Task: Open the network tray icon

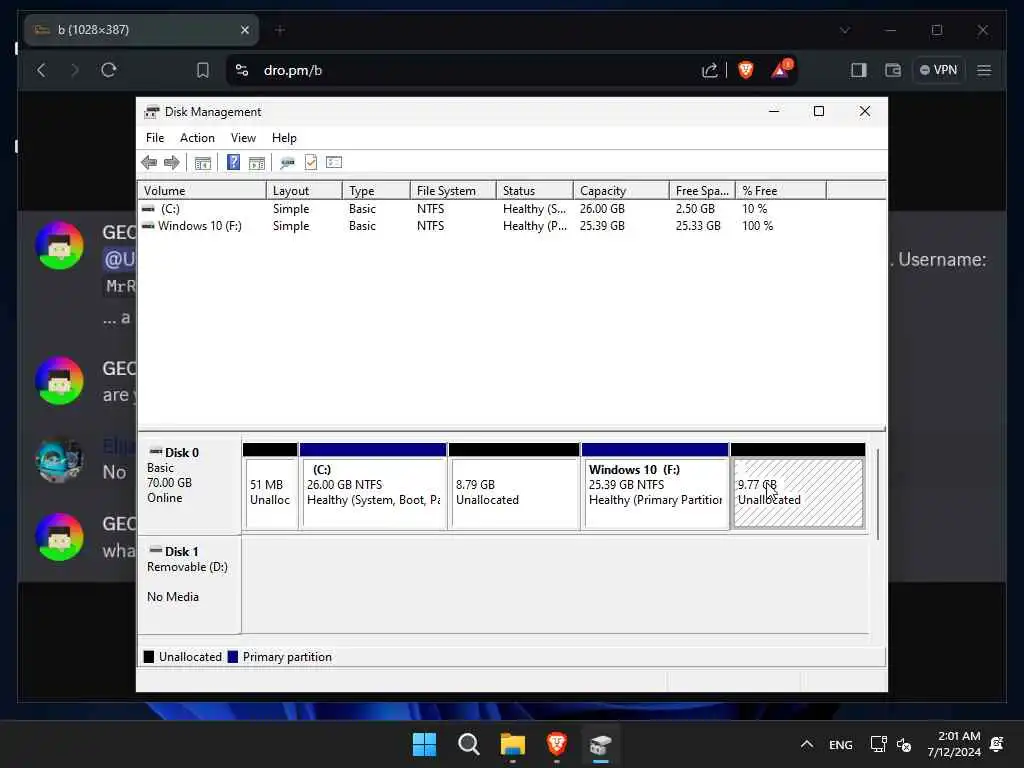Action: [878, 744]
